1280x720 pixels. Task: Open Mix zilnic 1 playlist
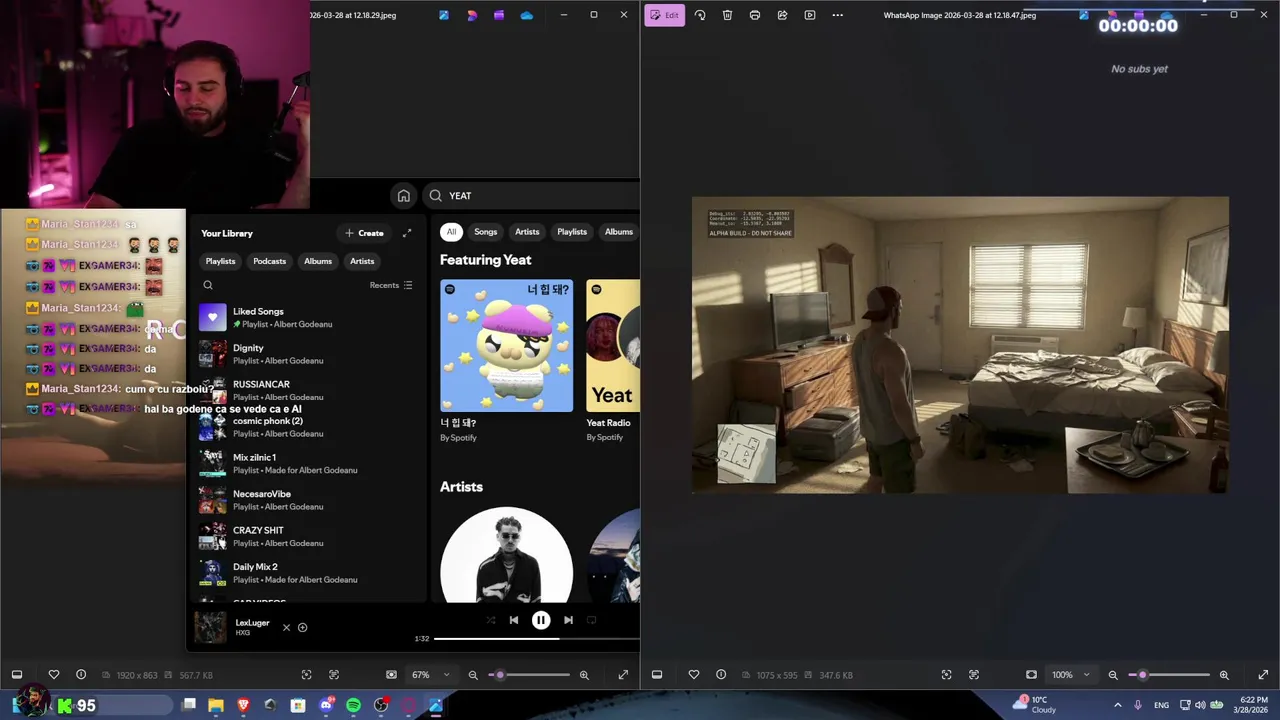click(x=306, y=463)
